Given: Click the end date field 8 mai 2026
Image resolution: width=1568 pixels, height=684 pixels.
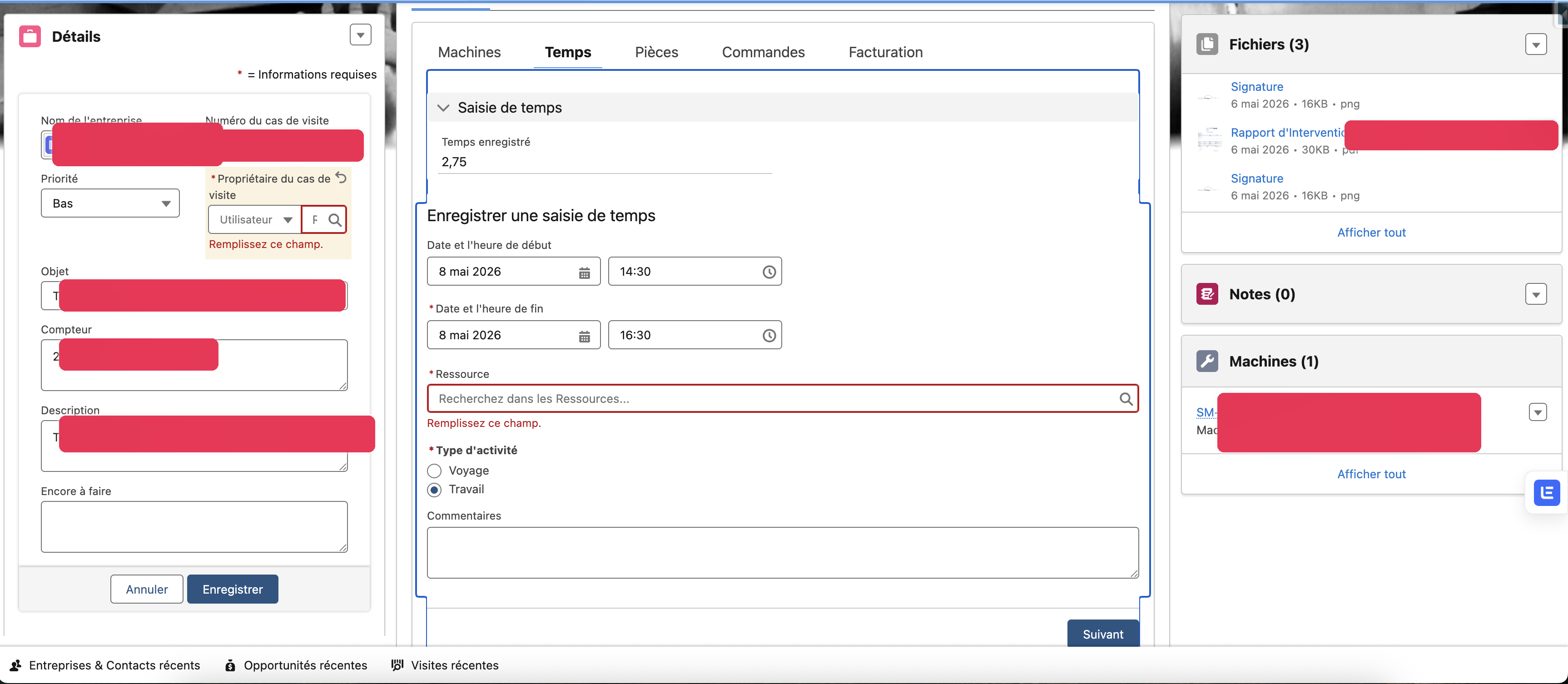Looking at the screenshot, I should (514, 335).
